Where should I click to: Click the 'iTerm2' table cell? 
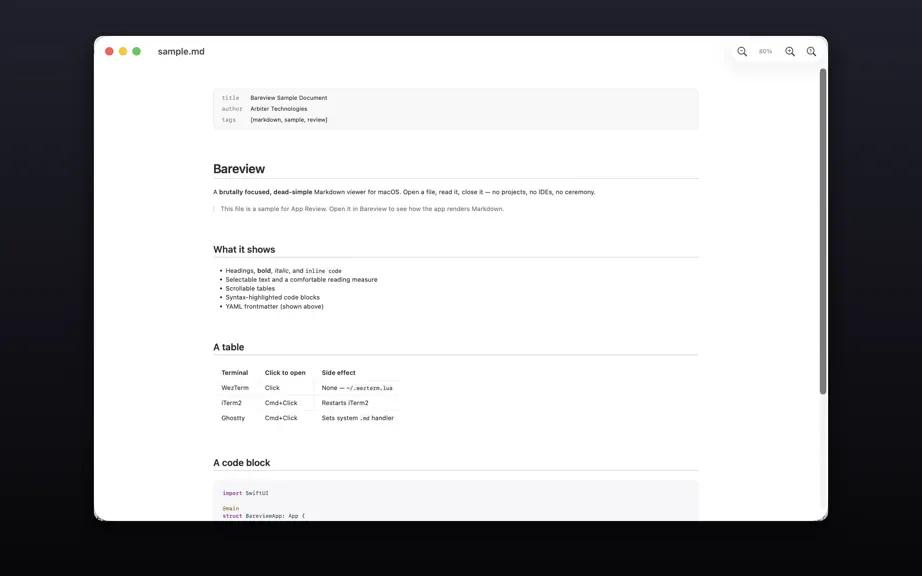pos(231,403)
